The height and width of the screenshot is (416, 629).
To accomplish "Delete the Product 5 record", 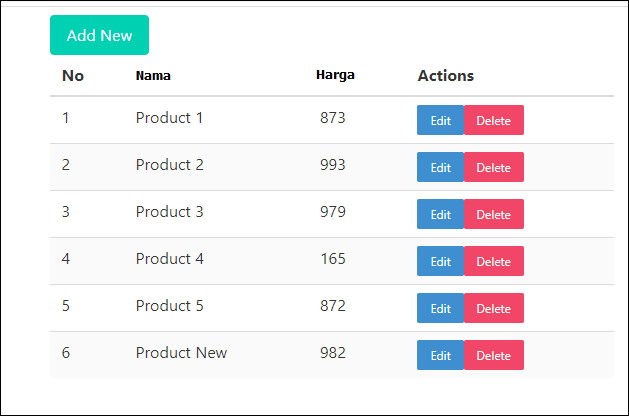I will 493,309.
